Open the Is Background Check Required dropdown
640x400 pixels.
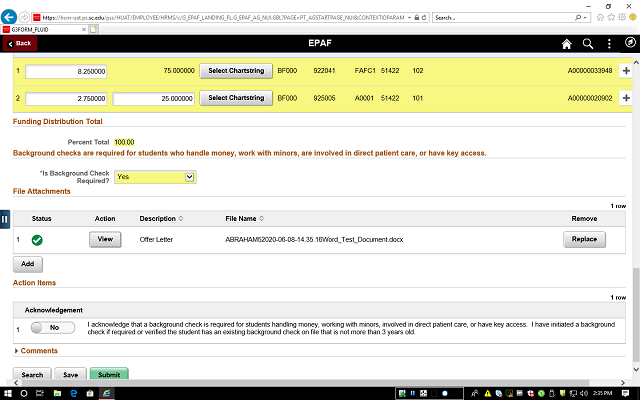(155, 177)
